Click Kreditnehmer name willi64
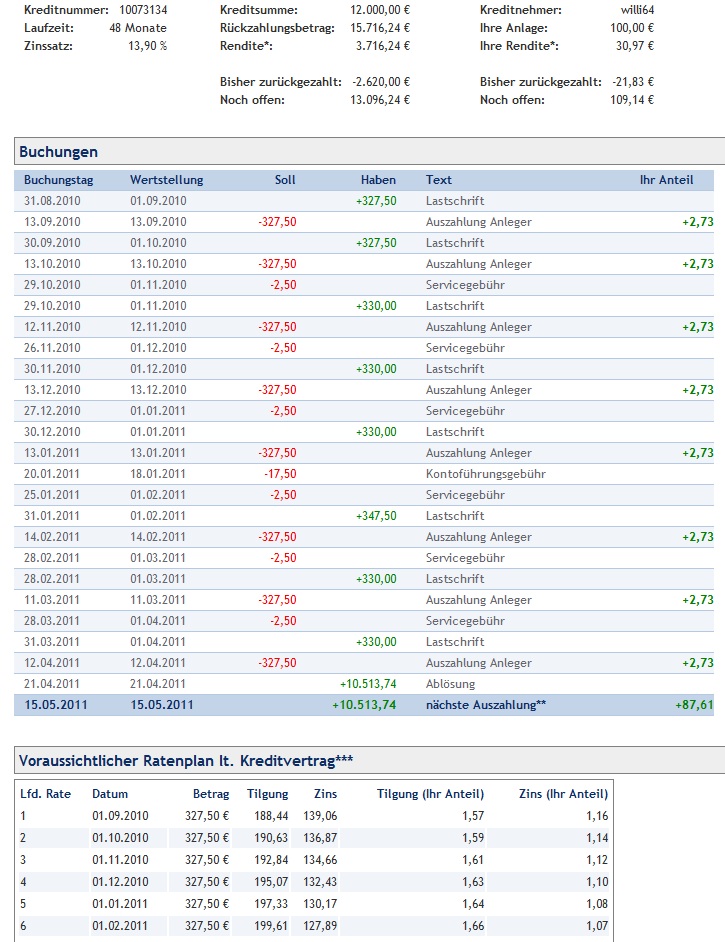 point(637,10)
